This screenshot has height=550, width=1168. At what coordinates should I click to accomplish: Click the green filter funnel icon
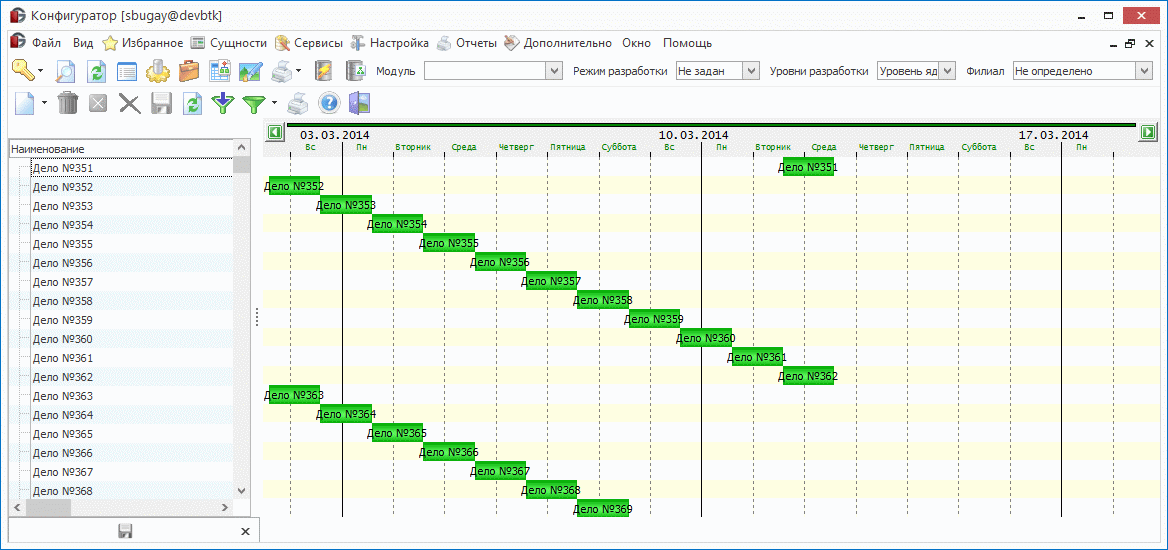click(254, 103)
